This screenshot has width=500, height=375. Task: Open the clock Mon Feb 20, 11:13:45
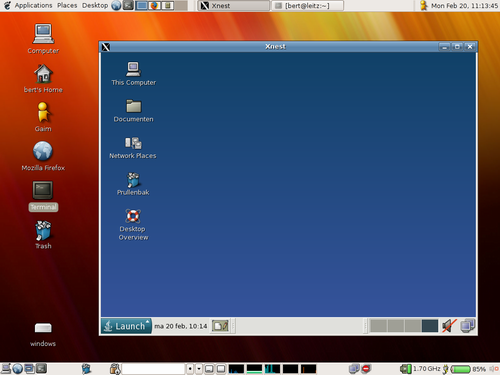pos(464,6)
